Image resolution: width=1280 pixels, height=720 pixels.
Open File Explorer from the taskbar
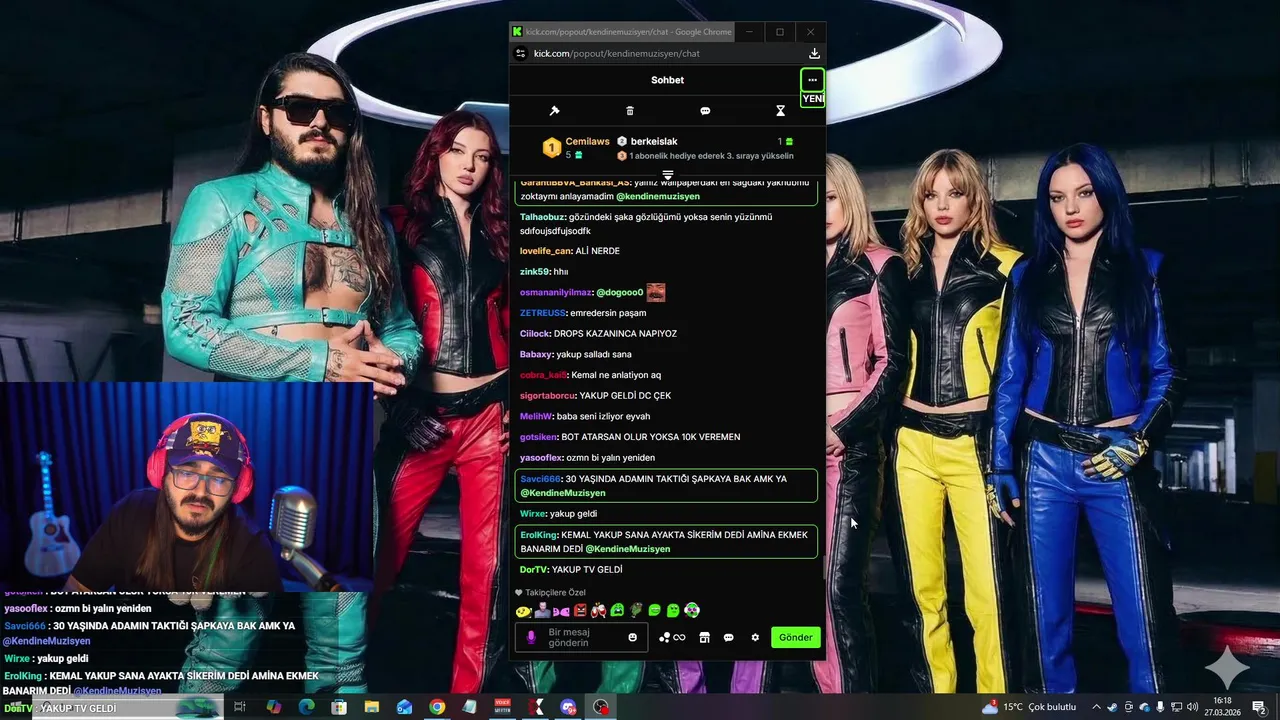click(372, 707)
